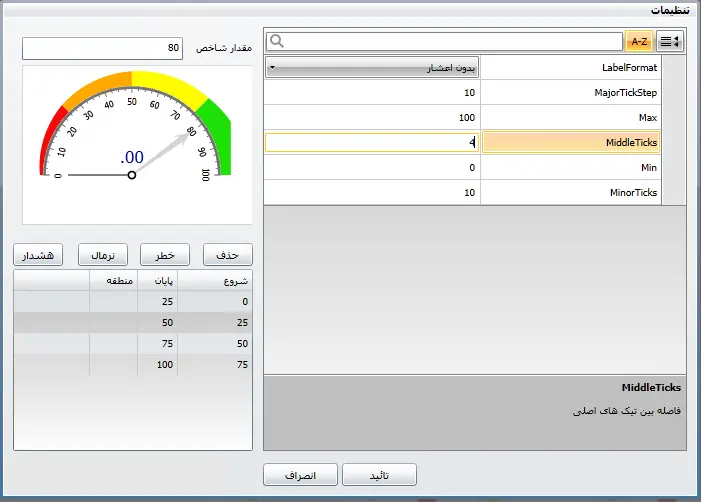Click the categorized view icon
Image resolution: width=701 pixels, height=502 pixels.
click(669, 41)
